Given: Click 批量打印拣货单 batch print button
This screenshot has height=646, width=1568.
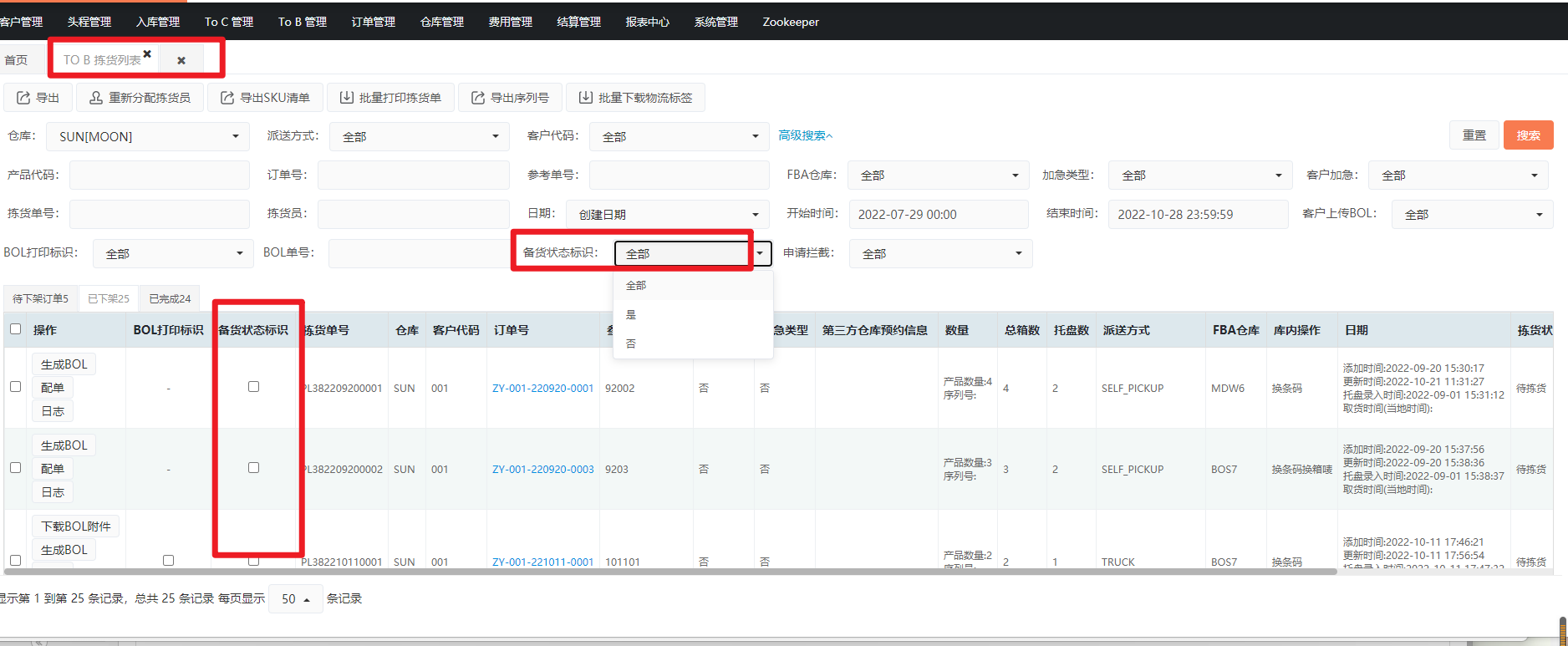Looking at the screenshot, I should [390, 98].
